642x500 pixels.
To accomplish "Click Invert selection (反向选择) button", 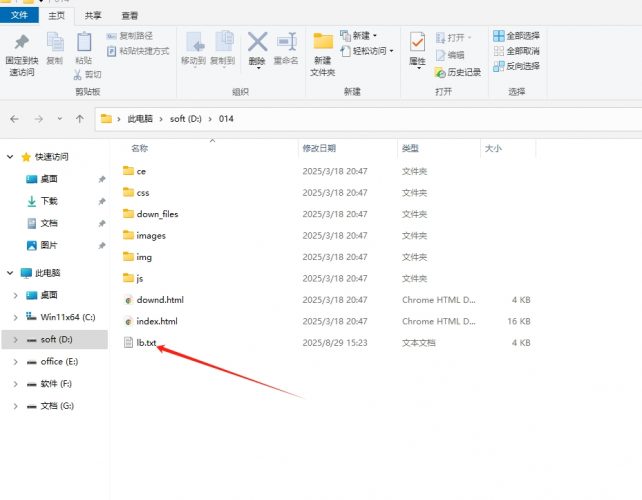I will [x=516, y=66].
